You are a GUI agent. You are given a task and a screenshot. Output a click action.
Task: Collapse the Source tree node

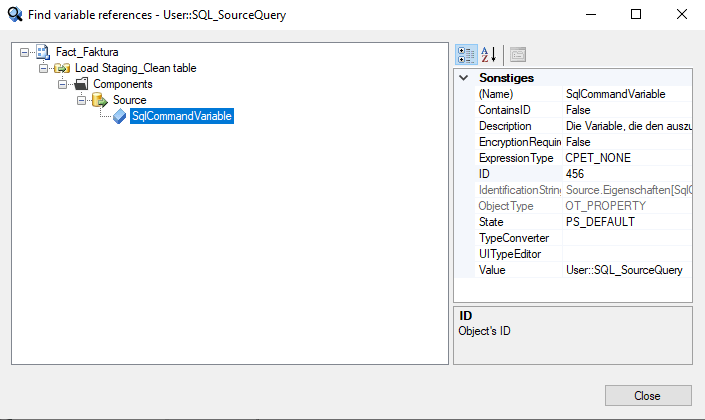[x=82, y=100]
